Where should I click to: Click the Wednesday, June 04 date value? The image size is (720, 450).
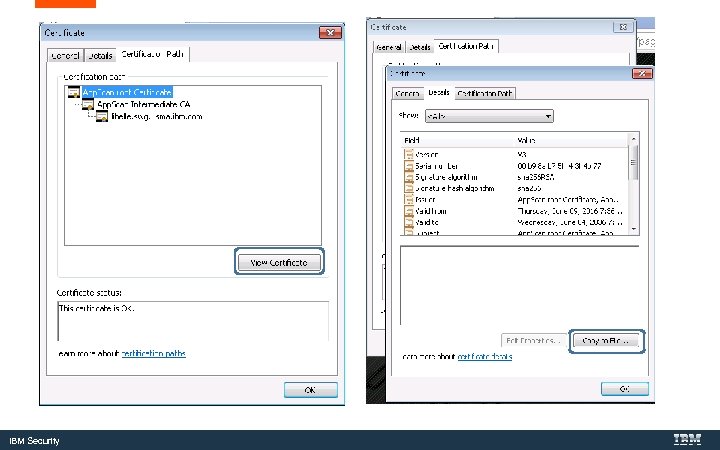570,222
